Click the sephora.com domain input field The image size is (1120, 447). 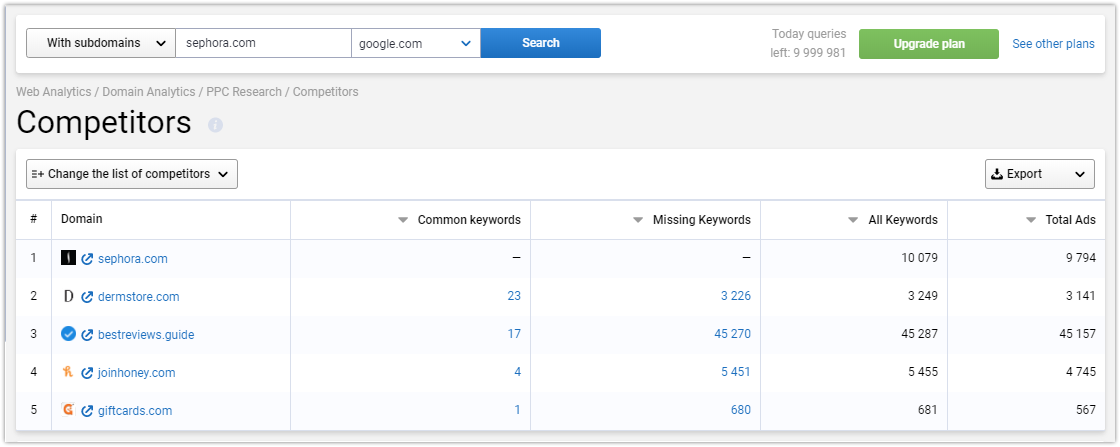[x=264, y=43]
